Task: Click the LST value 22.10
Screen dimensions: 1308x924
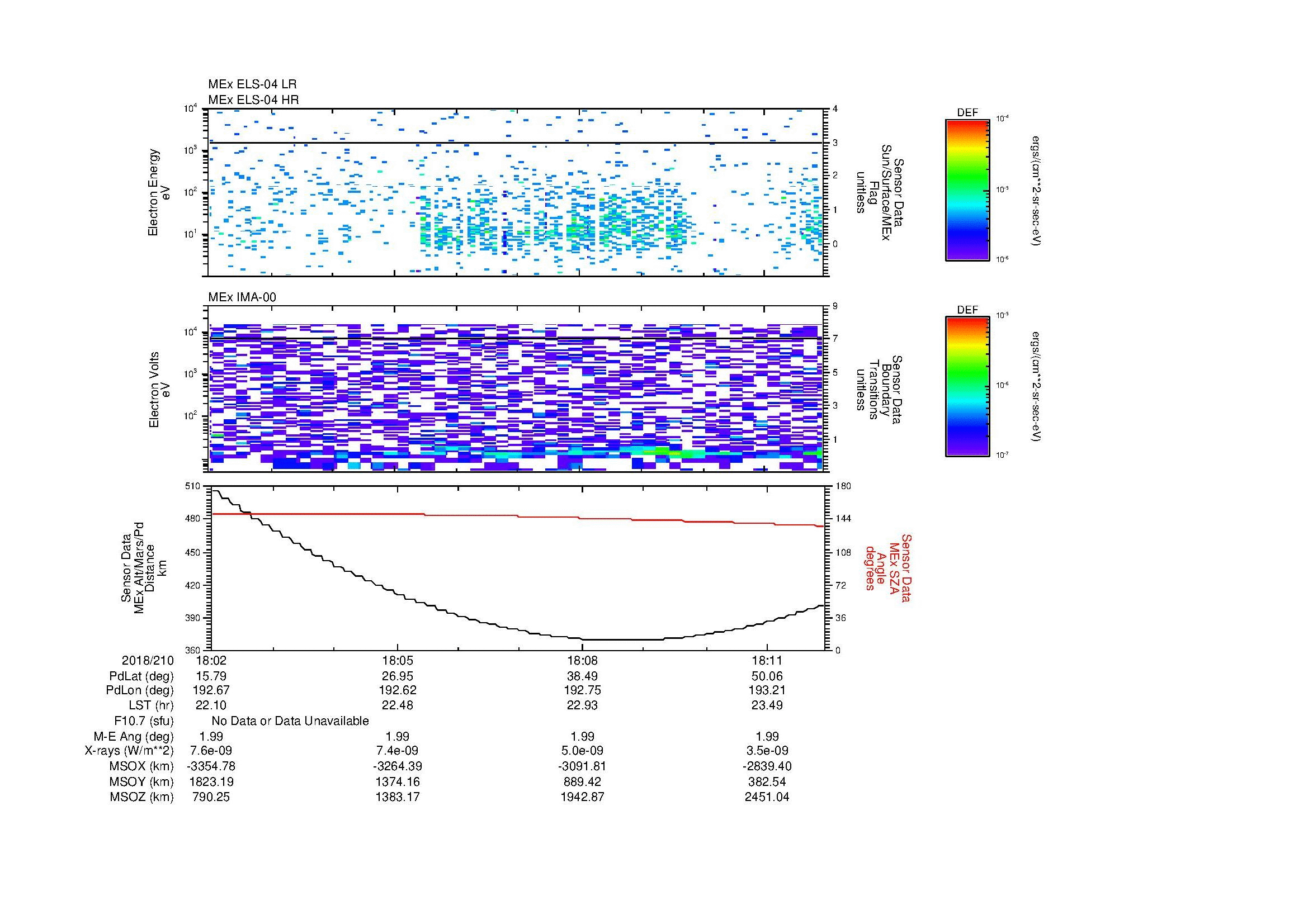Action: click(211, 705)
